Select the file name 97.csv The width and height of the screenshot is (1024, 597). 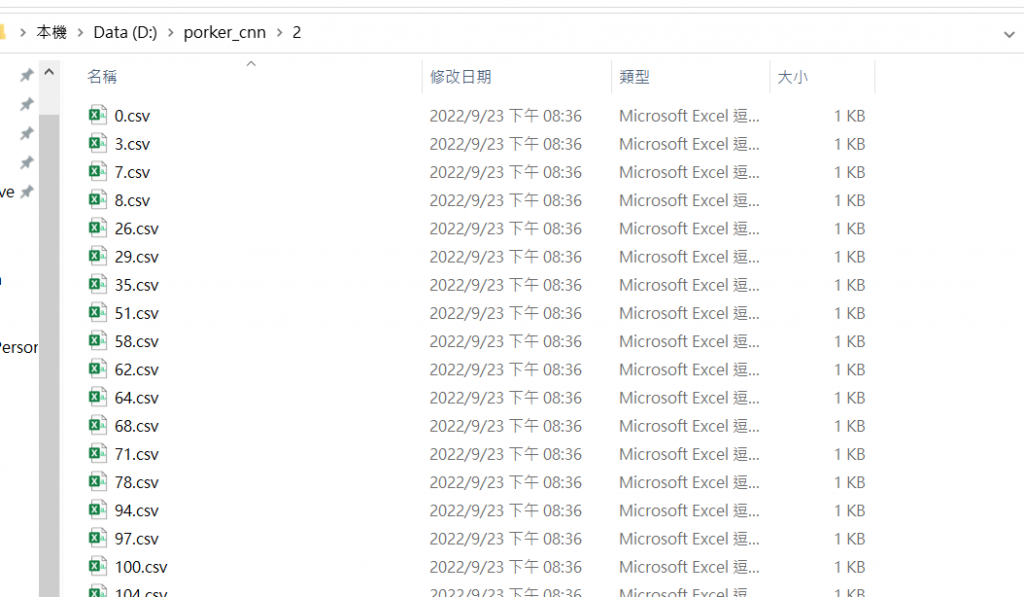[136, 538]
